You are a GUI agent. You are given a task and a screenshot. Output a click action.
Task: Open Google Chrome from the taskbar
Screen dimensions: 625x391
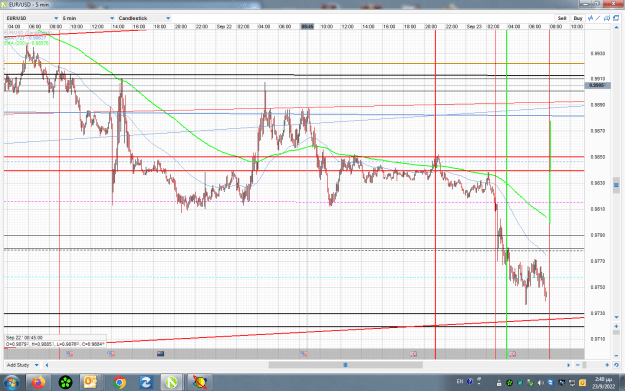click(119, 383)
